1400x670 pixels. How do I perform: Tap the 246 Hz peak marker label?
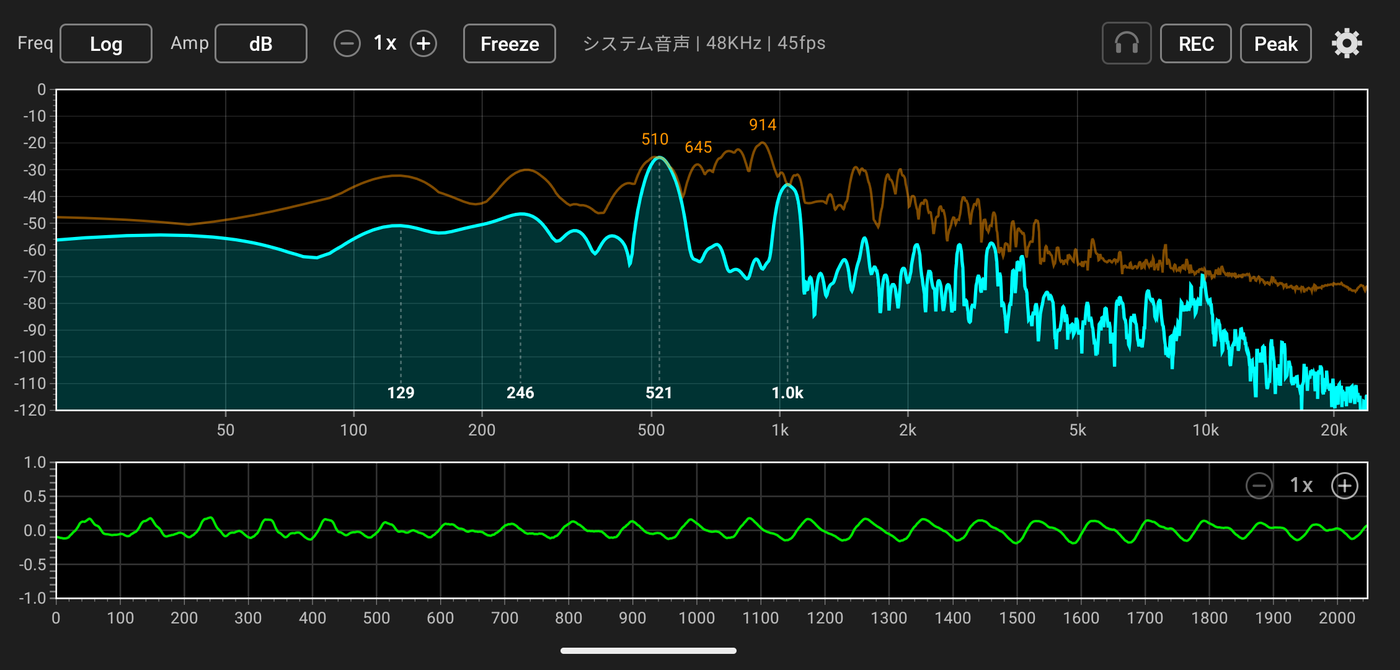(520, 393)
